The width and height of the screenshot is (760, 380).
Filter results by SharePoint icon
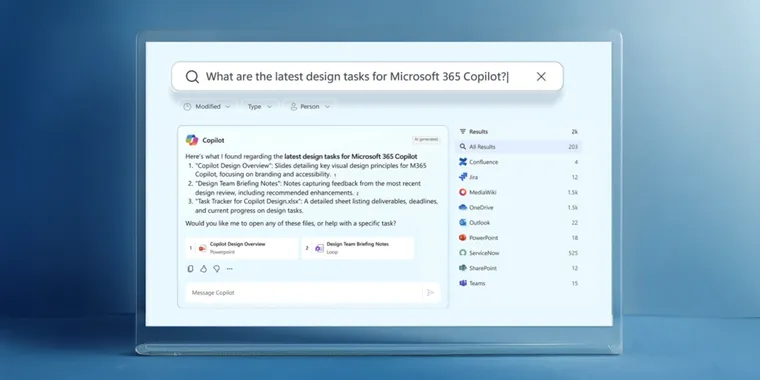tap(462, 268)
